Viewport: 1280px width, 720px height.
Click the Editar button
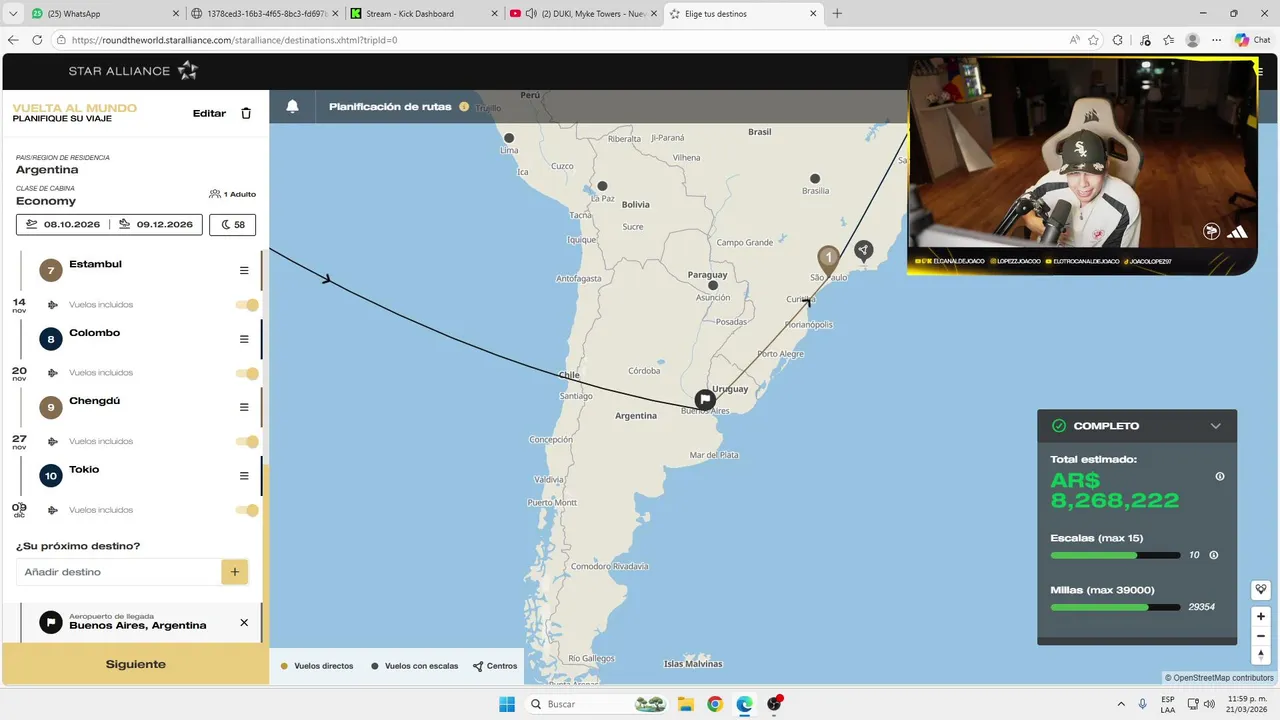point(209,113)
